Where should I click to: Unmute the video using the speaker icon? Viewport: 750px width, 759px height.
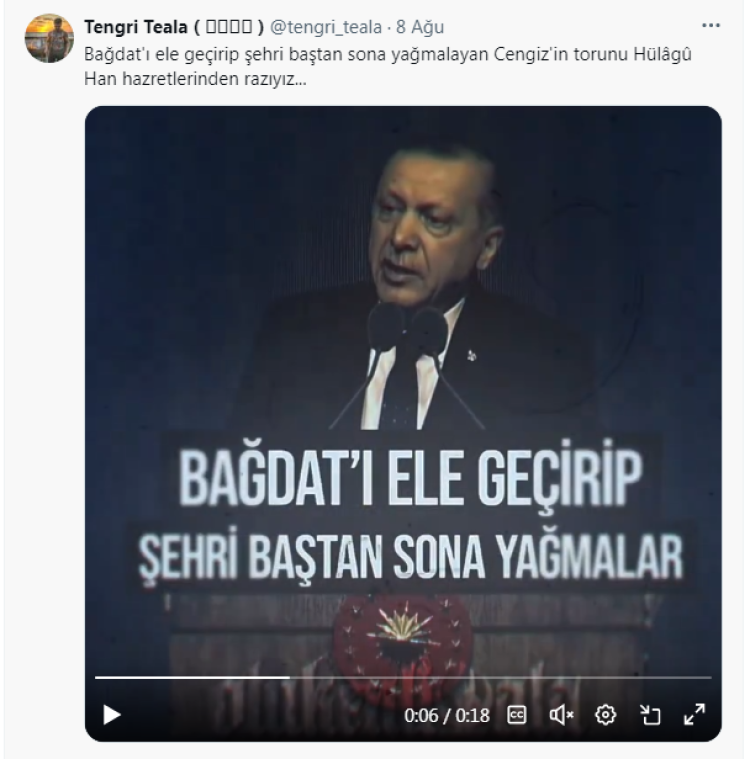[561, 715]
